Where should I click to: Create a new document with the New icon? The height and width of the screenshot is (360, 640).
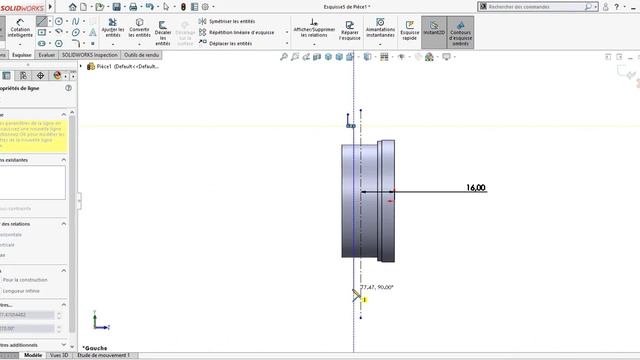point(83,7)
